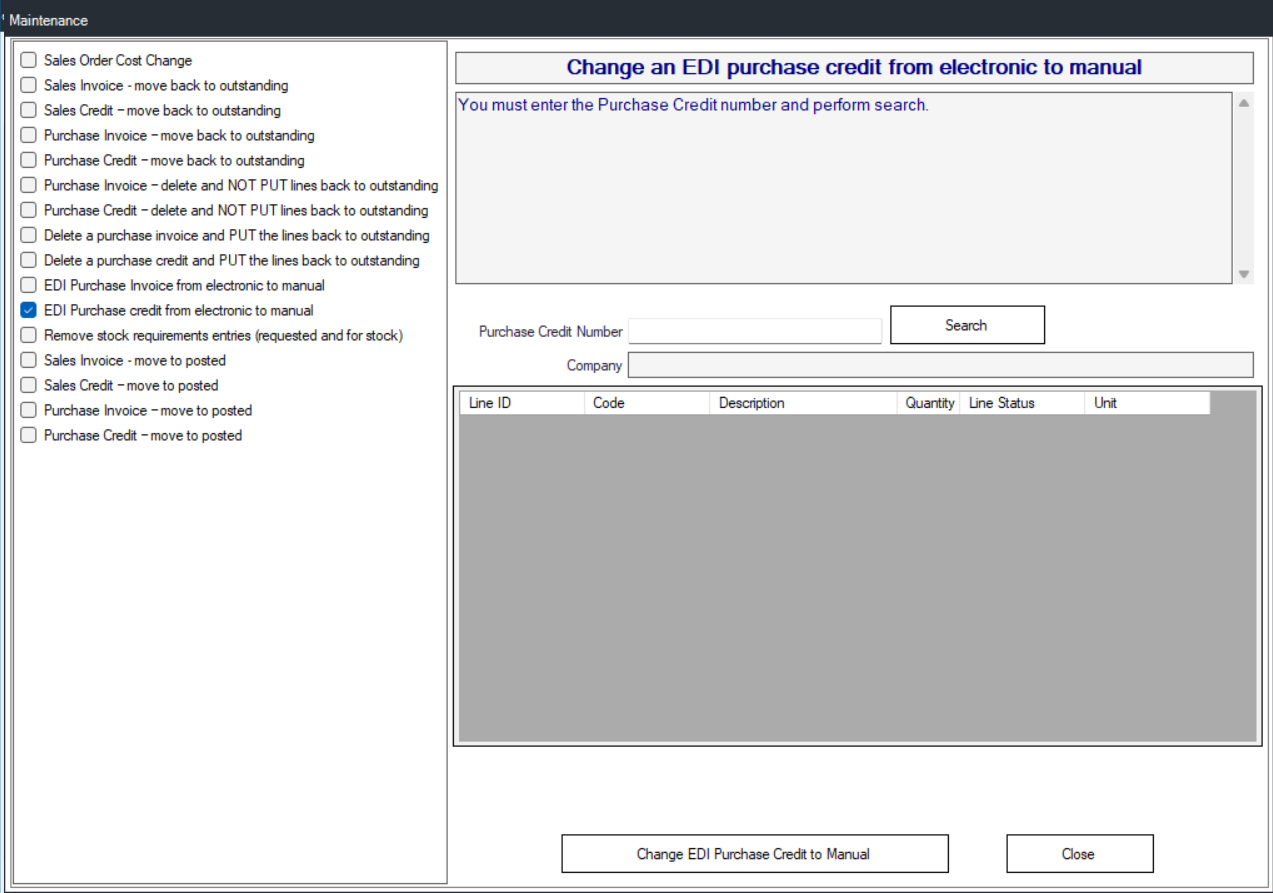Enable Purchase Invoice – move to posted
This screenshot has width=1273, height=893.
(x=28, y=410)
